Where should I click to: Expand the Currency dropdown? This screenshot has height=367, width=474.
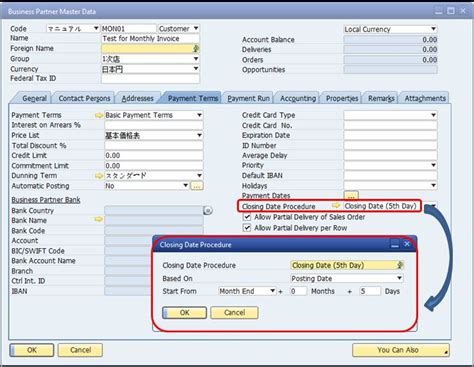196,69
